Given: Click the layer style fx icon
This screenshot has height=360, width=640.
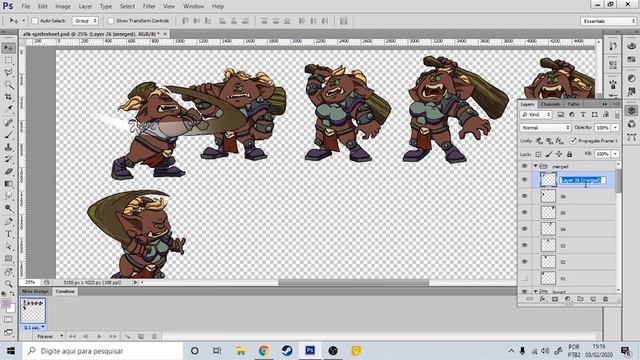Looking at the screenshot, I should click(x=542, y=299).
